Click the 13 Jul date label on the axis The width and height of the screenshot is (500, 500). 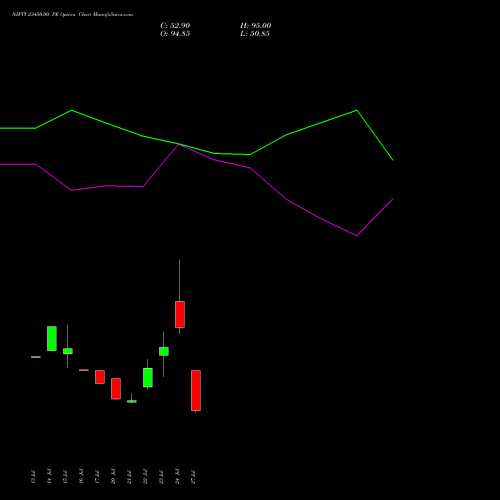coord(33,477)
